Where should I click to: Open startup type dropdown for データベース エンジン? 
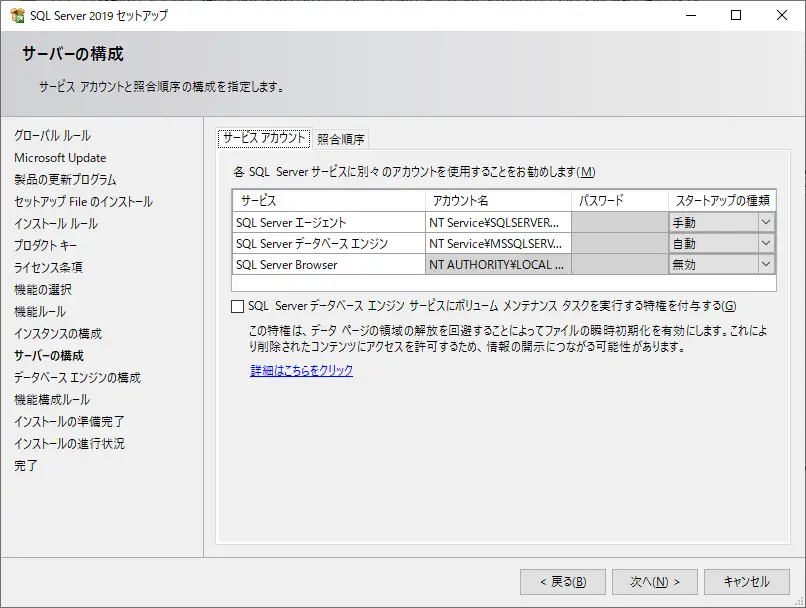765,243
